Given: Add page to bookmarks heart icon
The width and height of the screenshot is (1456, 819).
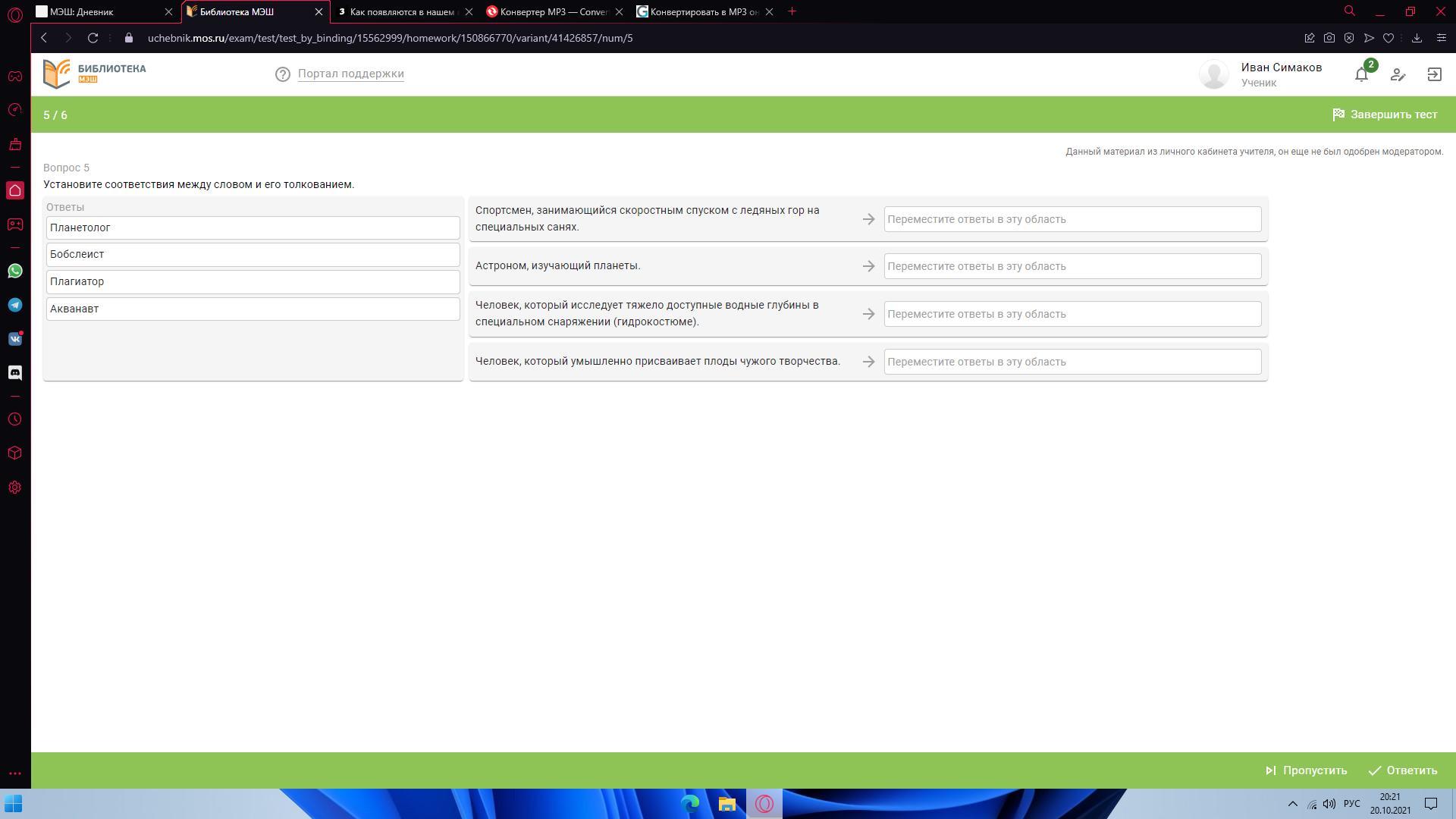Looking at the screenshot, I should 1389,38.
